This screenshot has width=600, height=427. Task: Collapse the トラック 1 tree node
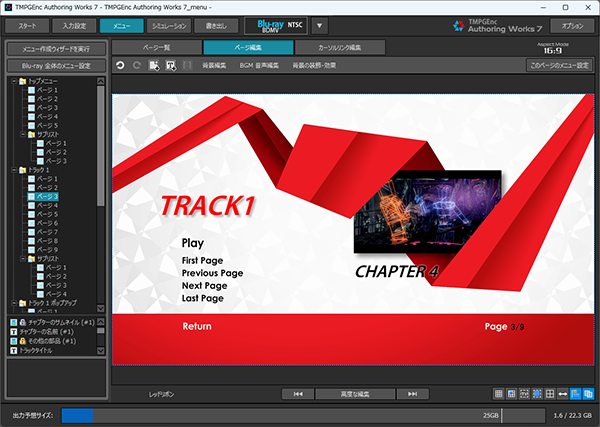14,170
